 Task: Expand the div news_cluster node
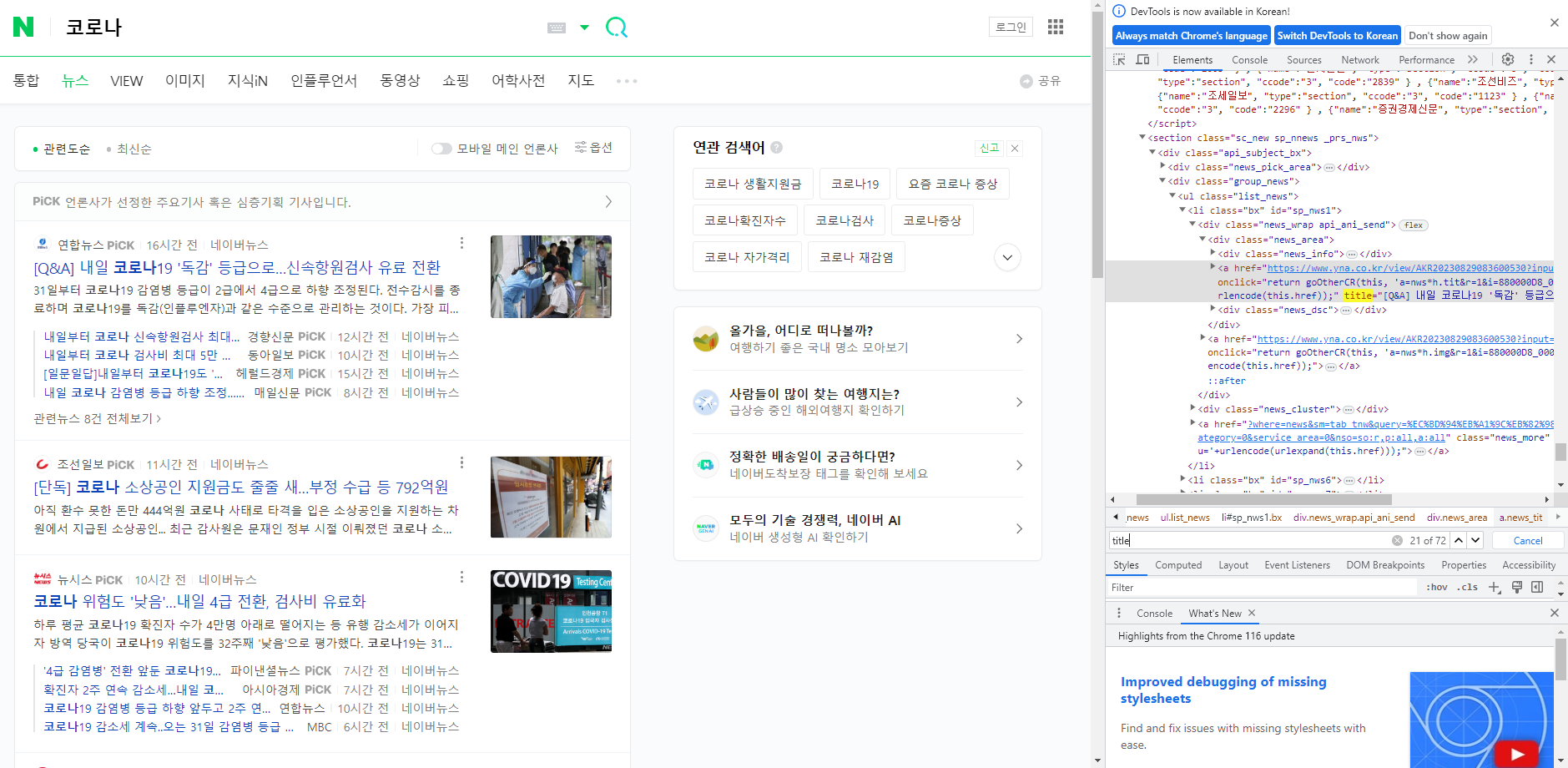click(1192, 409)
